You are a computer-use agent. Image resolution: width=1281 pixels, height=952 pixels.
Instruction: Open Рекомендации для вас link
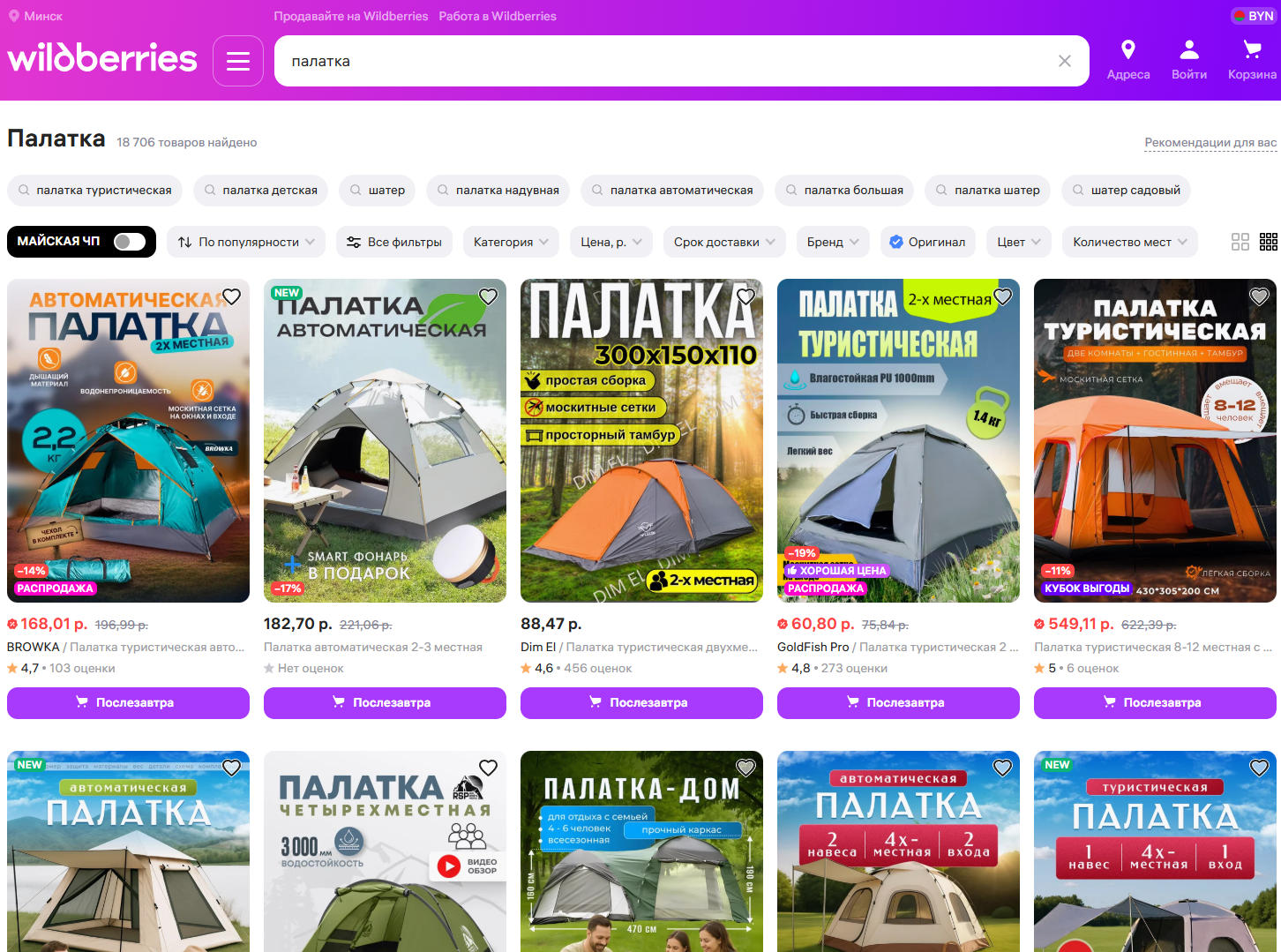click(1210, 143)
